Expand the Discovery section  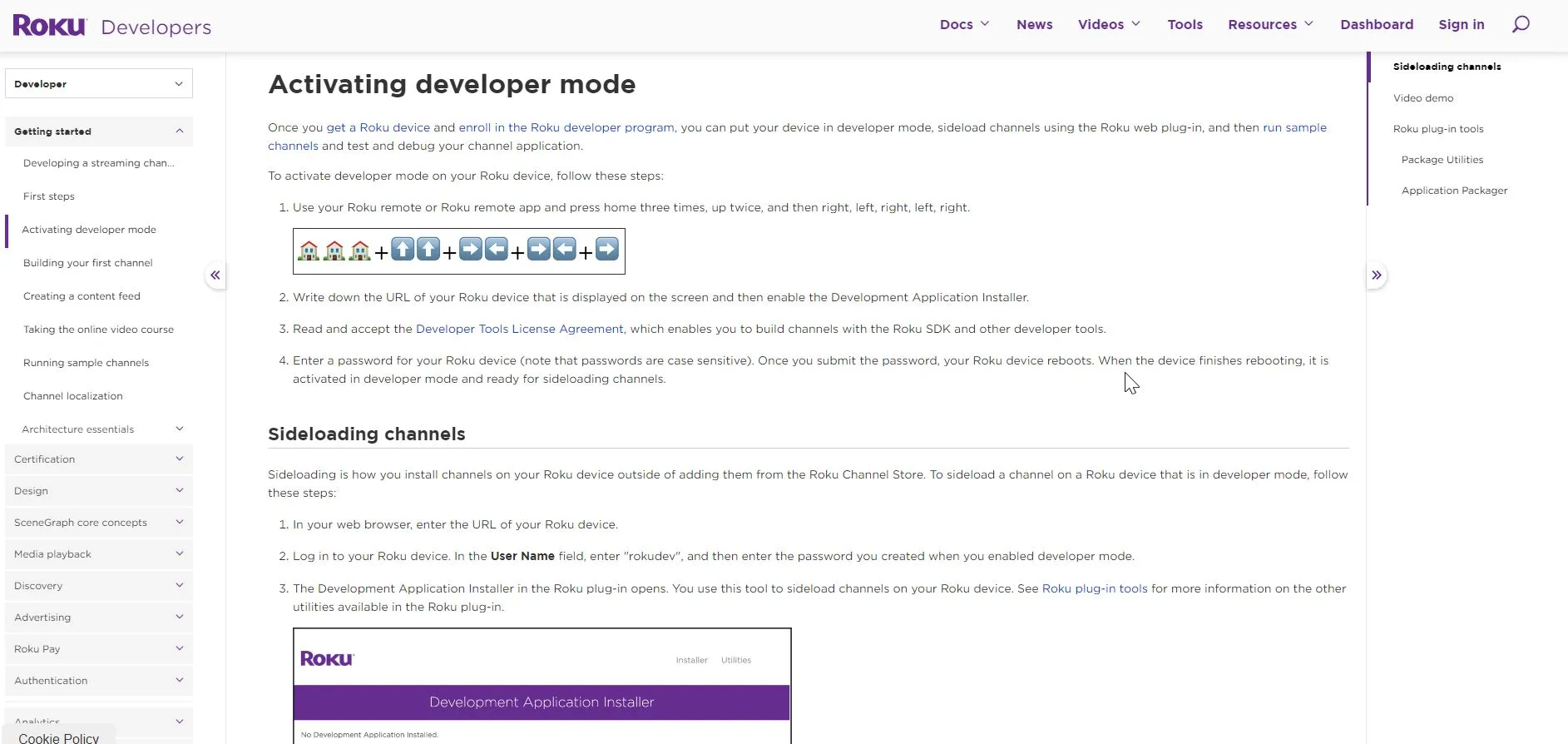tap(99, 586)
